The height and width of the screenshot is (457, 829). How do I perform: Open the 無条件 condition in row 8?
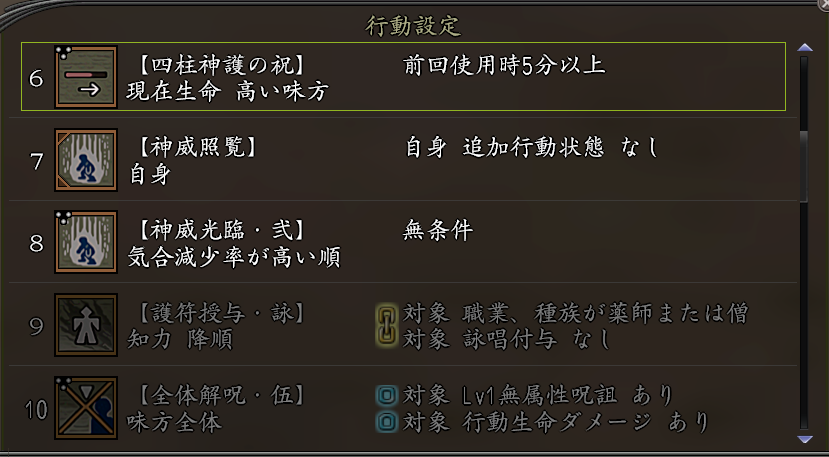point(438,231)
